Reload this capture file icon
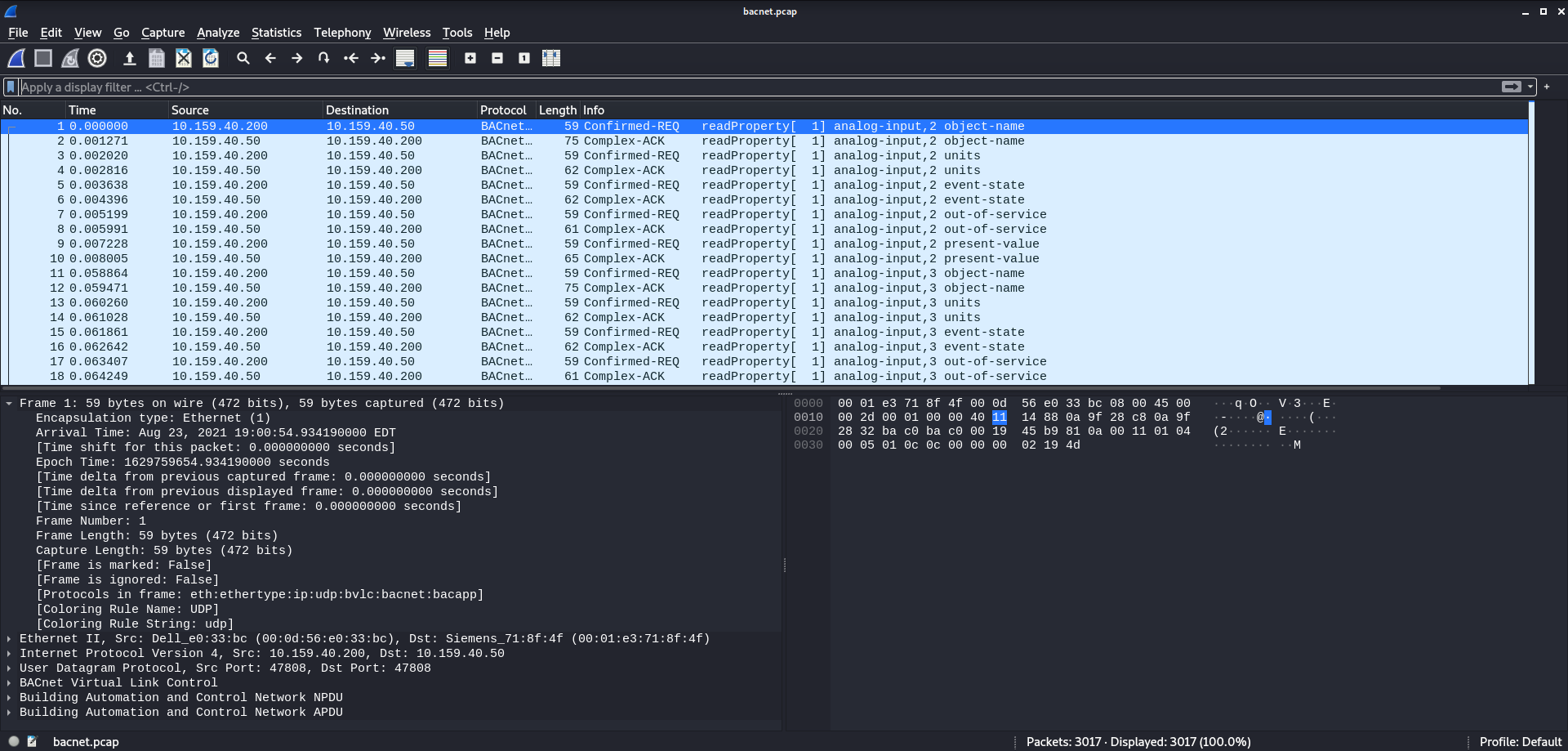Image resolution: width=1568 pixels, height=751 pixels. click(x=211, y=58)
